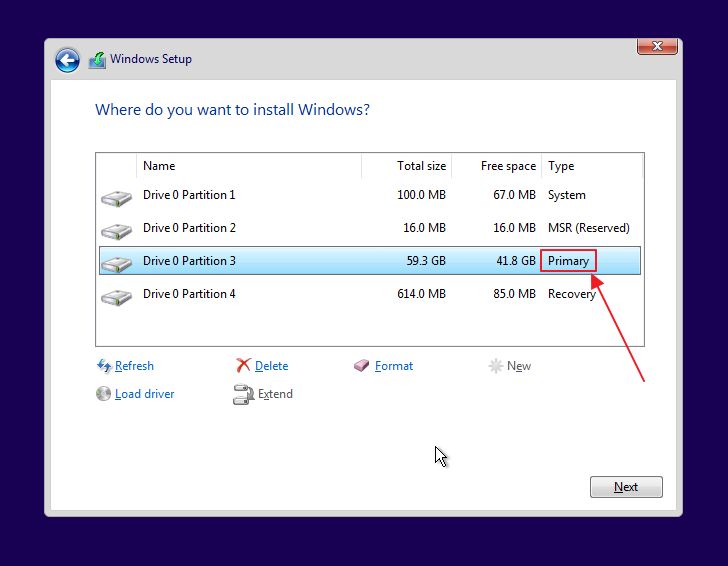Screen dimensions: 728x566
Task: Click the drive icon for Partition 3
Action: click(x=117, y=264)
